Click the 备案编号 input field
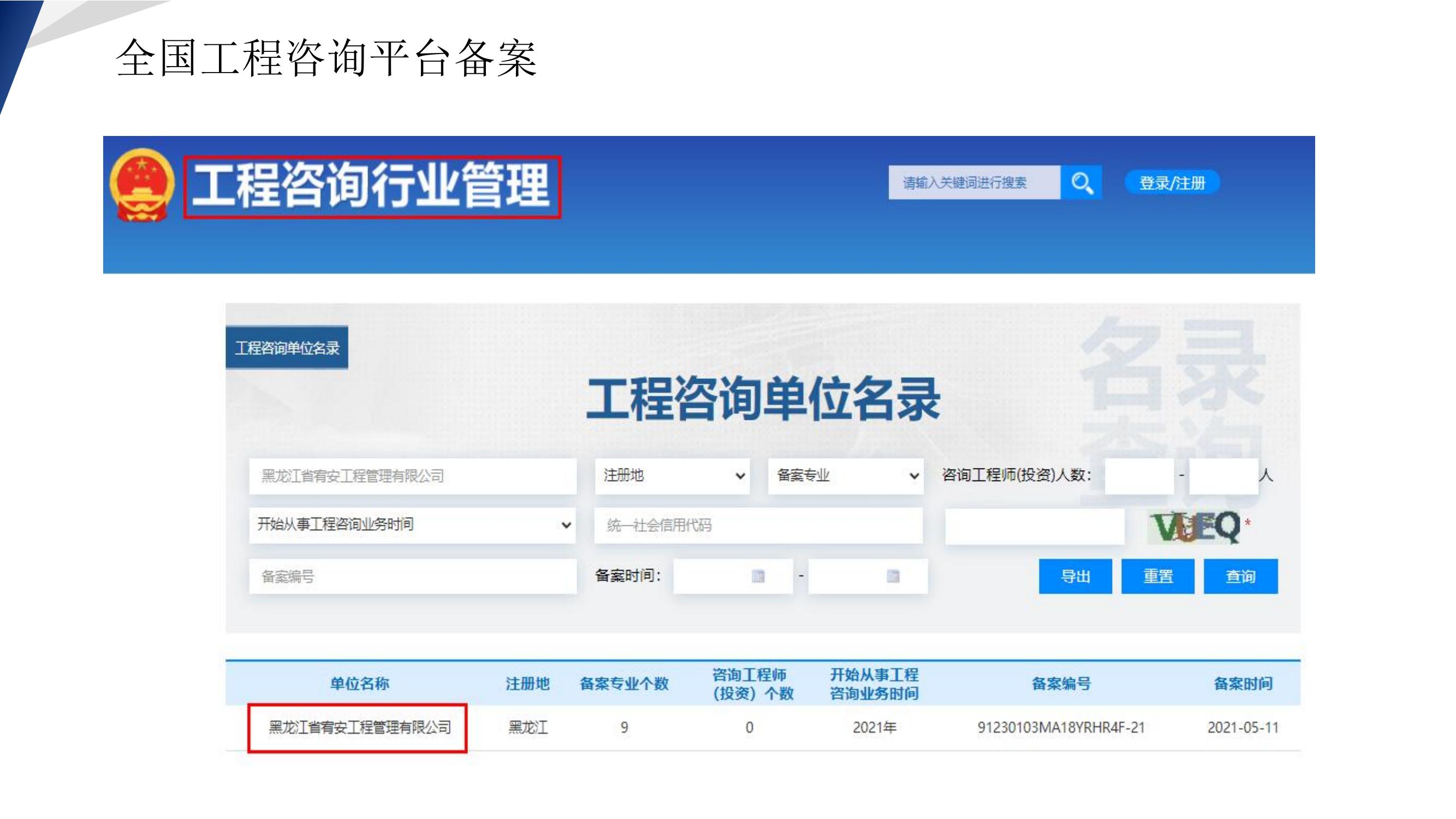The height and width of the screenshot is (819, 1456). coord(413,577)
